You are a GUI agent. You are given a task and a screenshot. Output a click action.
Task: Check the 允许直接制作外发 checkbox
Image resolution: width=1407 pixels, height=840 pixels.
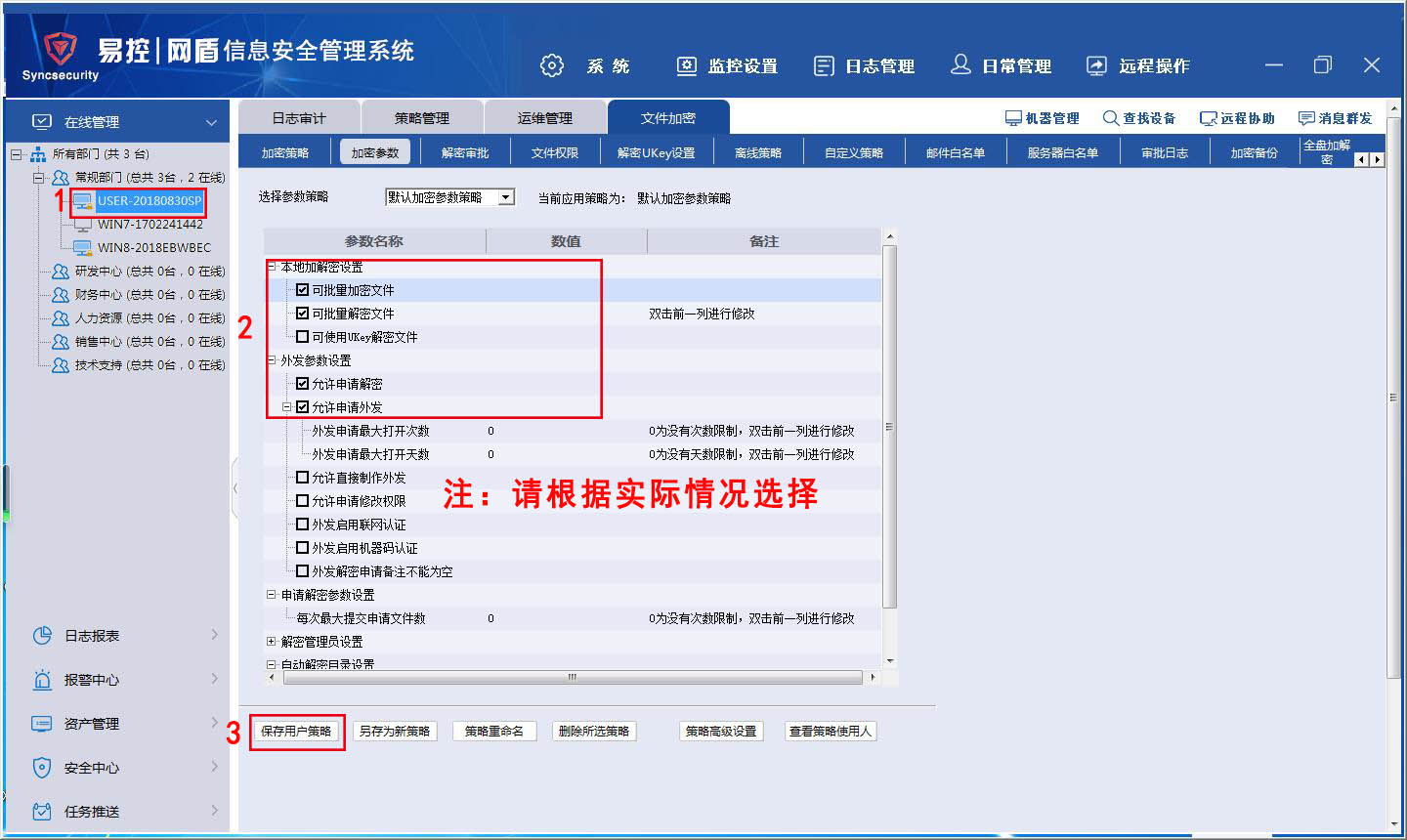[302, 478]
